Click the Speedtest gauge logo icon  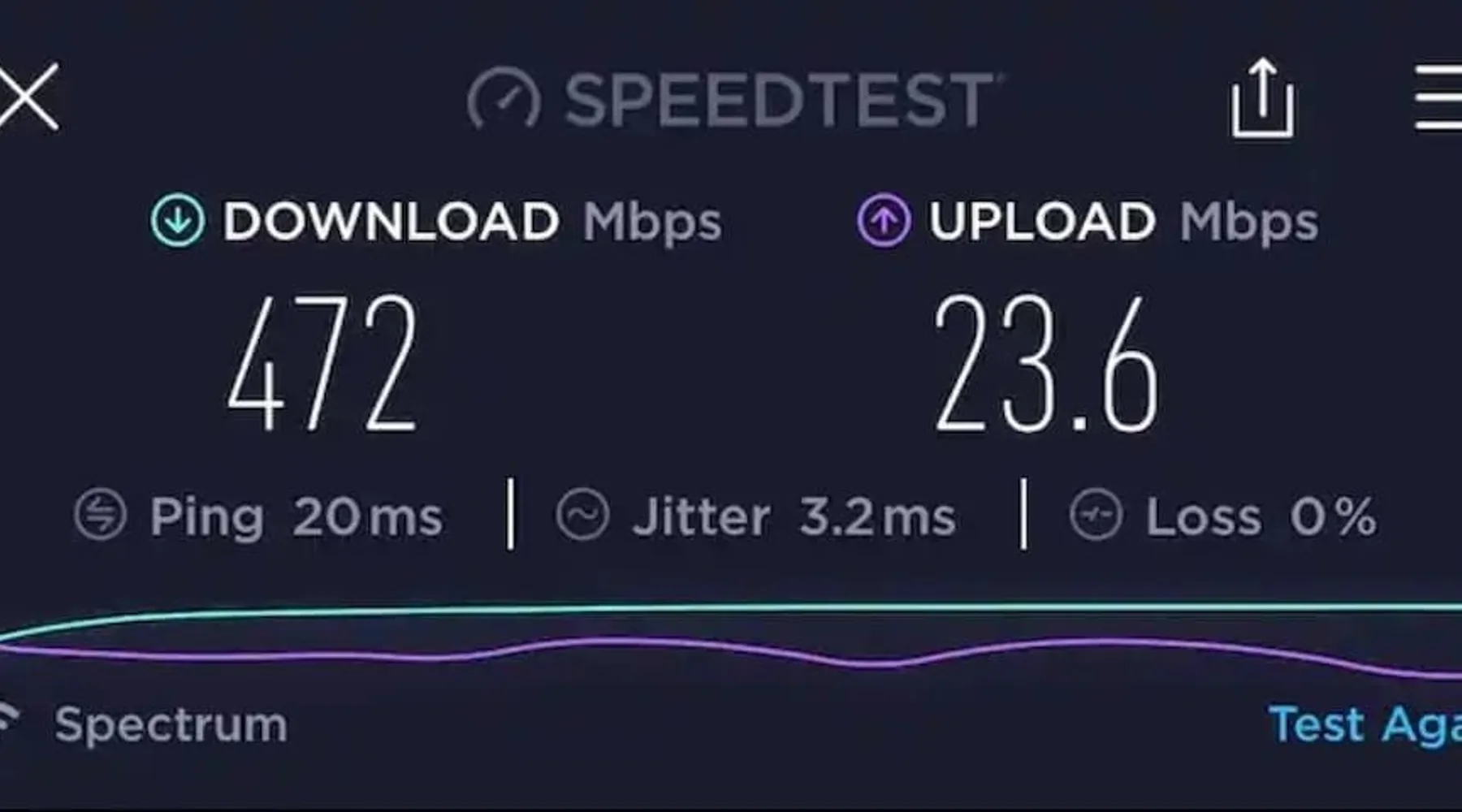[504, 99]
